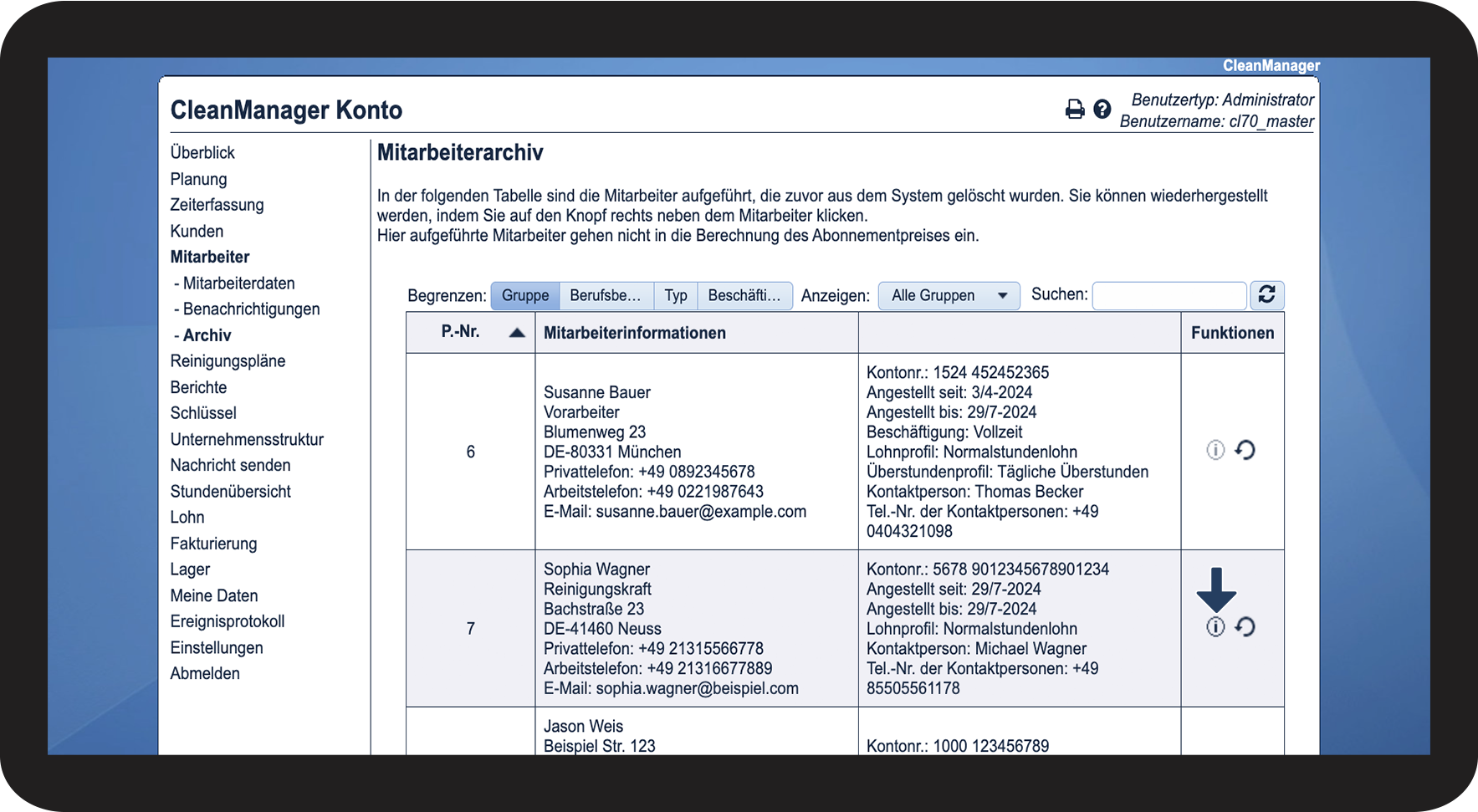Image resolution: width=1478 pixels, height=812 pixels.
Task: Open help via question mark icon
Action: coord(1102,110)
